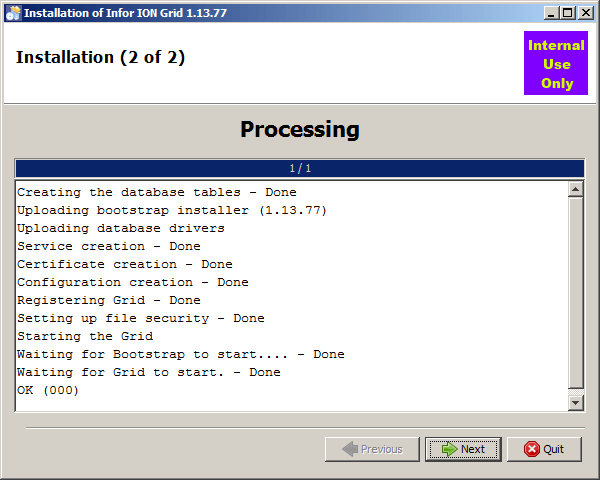Click the 1 / 1 progress bar

pyautogui.click(x=299, y=168)
